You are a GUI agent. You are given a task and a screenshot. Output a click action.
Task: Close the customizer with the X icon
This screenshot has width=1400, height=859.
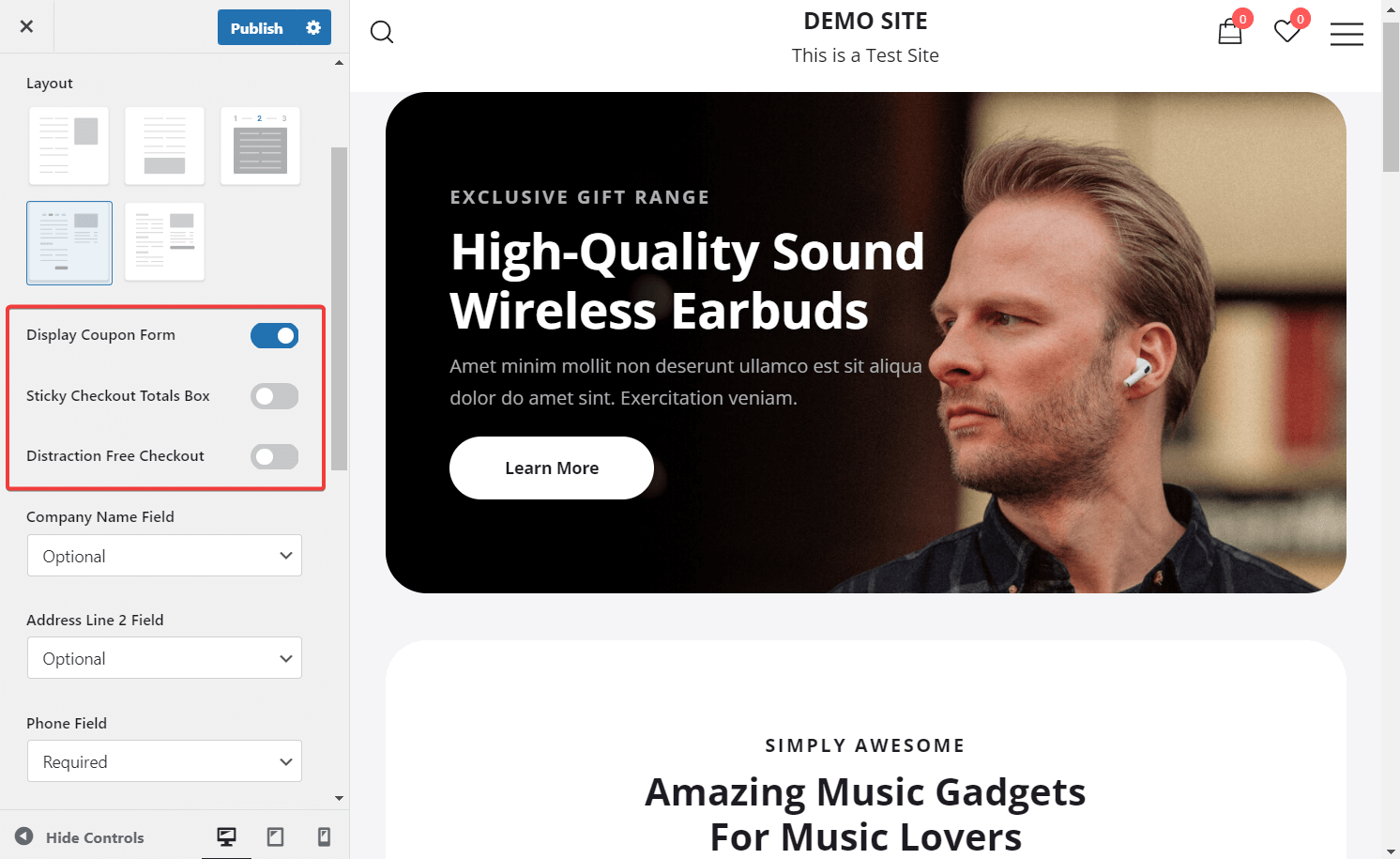[27, 26]
